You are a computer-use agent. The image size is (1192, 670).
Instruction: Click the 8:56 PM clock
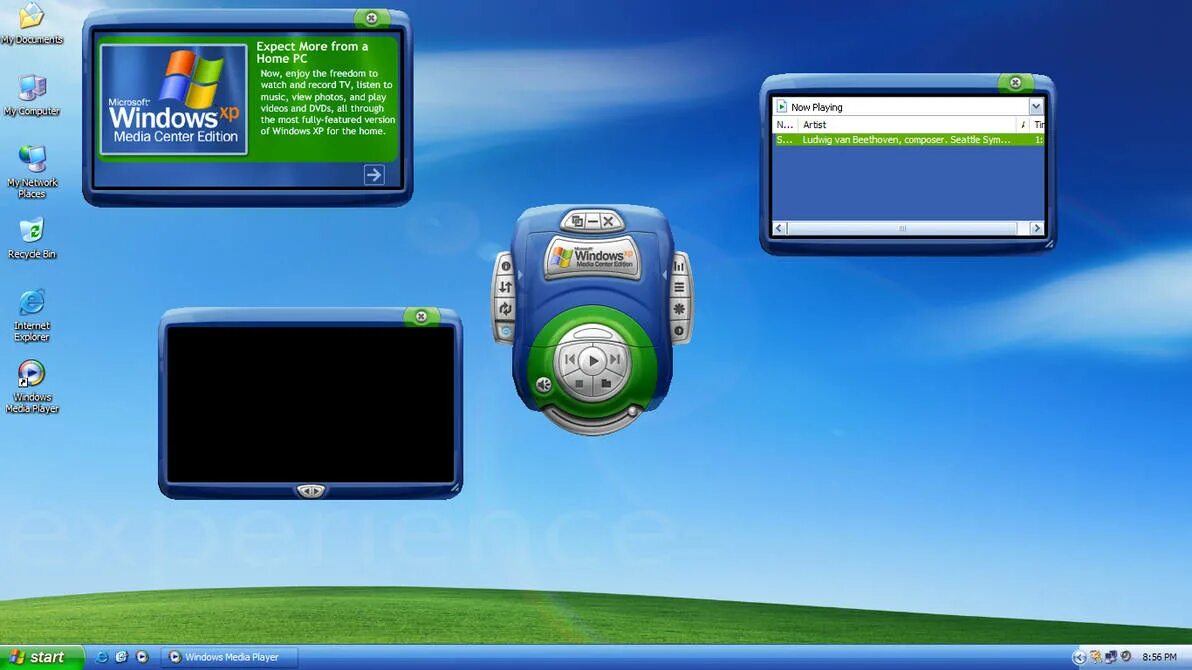(x=1159, y=657)
